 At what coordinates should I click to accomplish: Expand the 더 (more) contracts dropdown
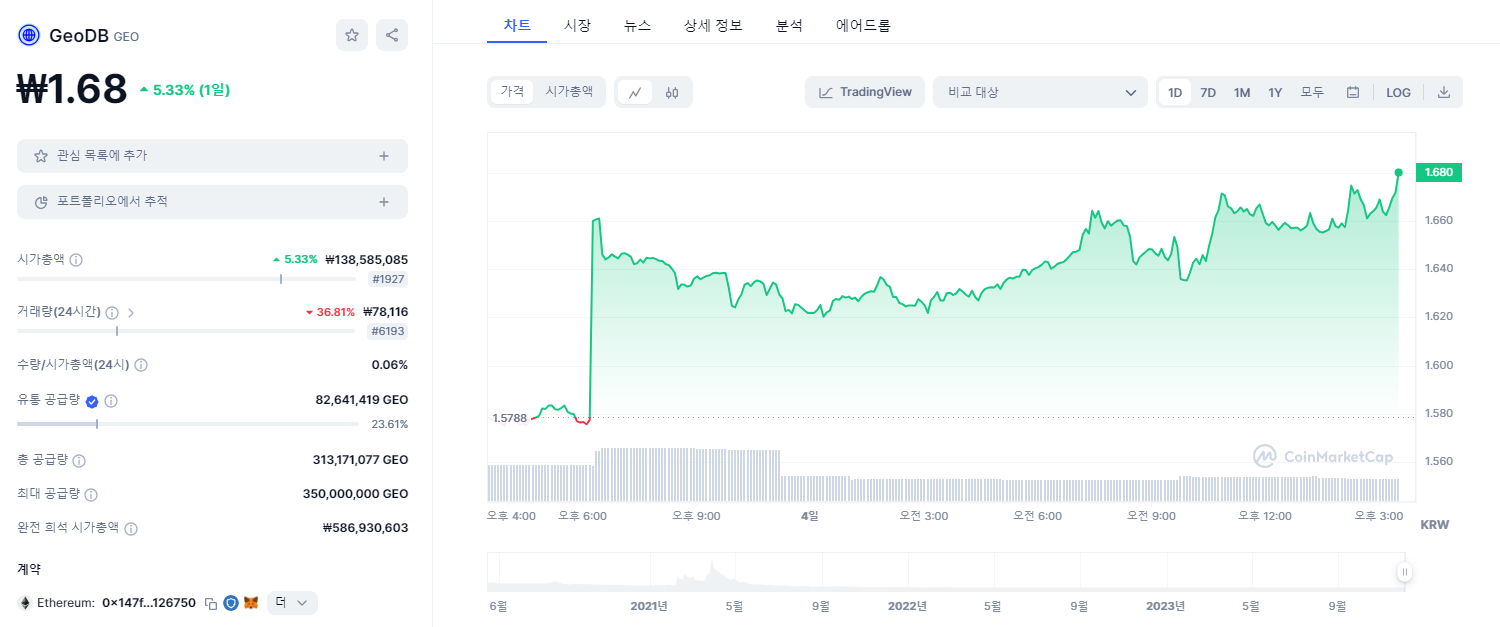(x=292, y=603)
